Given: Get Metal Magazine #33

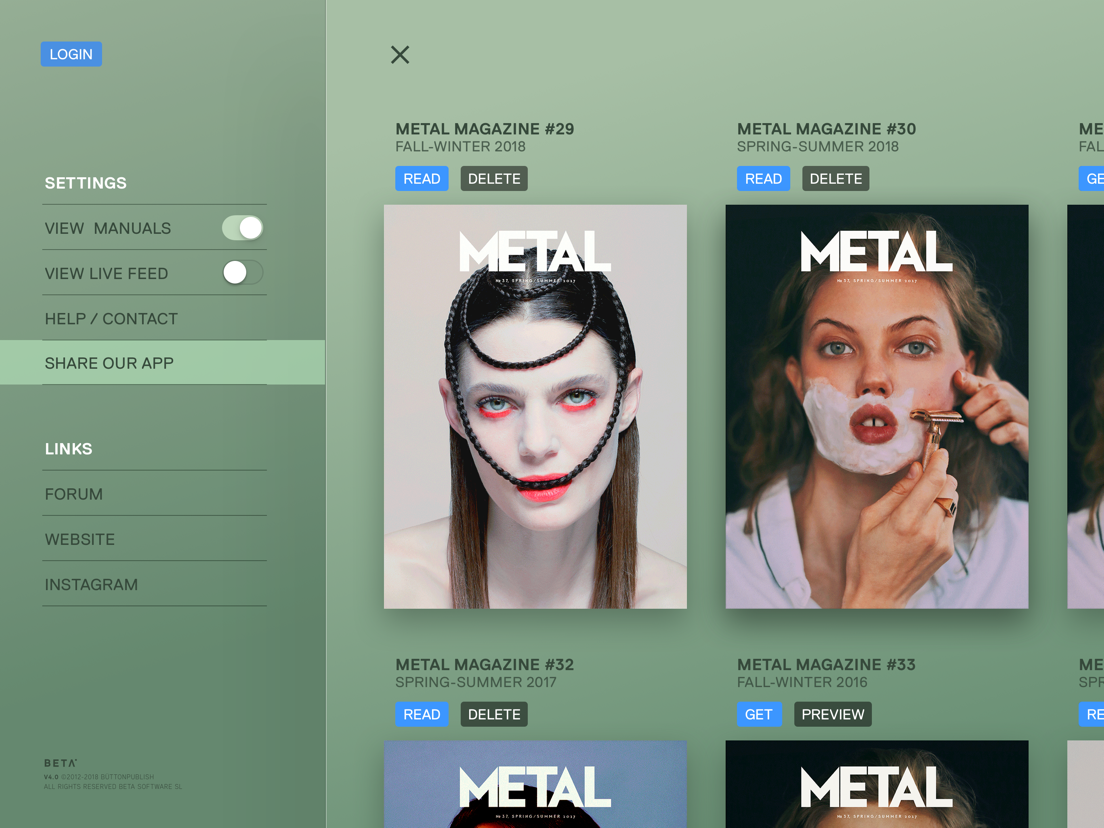Looking at the screenshot, I should pos(759,714).
